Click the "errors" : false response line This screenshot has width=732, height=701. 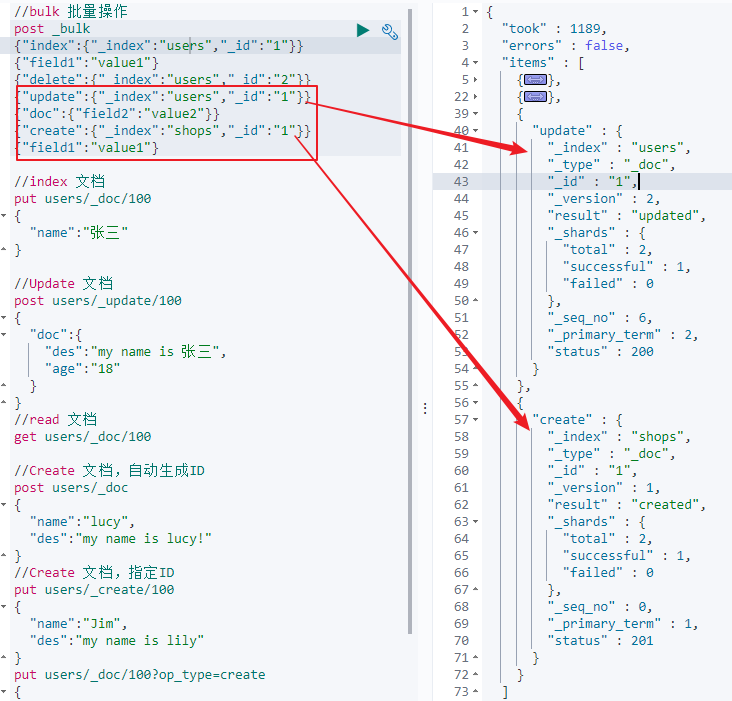tap(565, 46)
